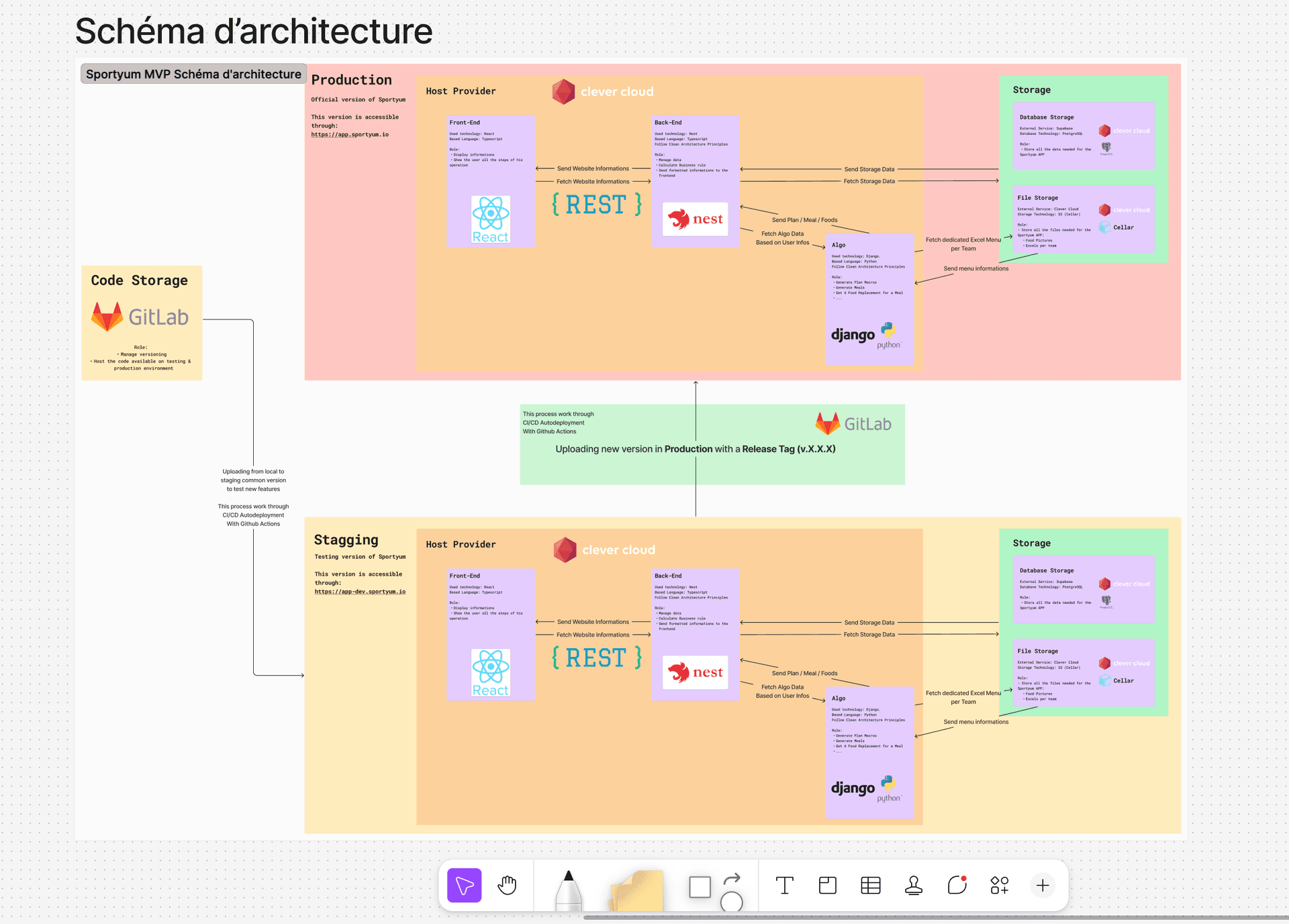Insert a table from toolbar
This screenshot has height=924, width=1289.
point(870,885)
